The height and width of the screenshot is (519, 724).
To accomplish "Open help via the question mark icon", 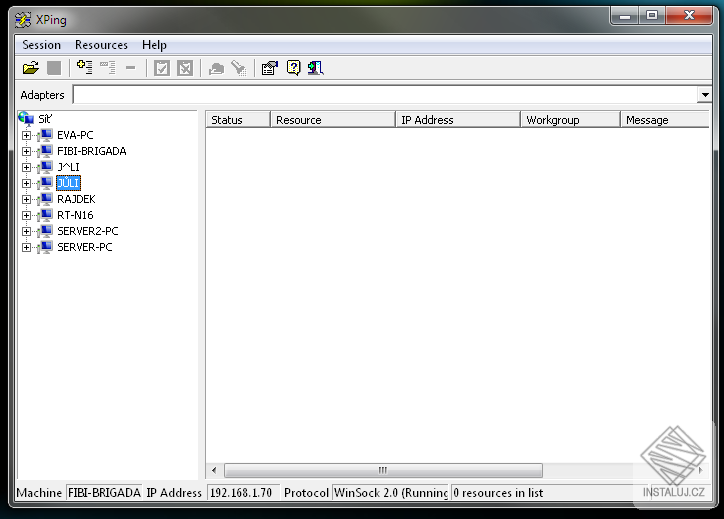I will click(293, 68).
